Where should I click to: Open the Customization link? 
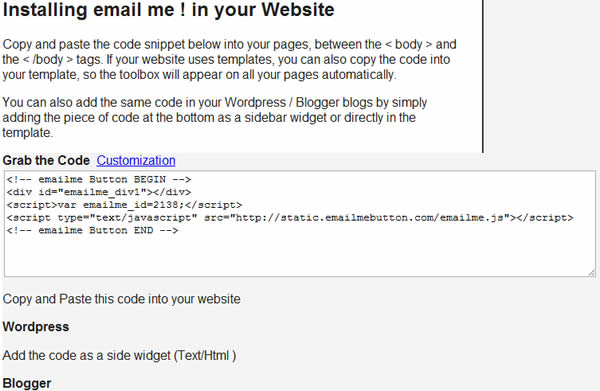tap(136, 160)
